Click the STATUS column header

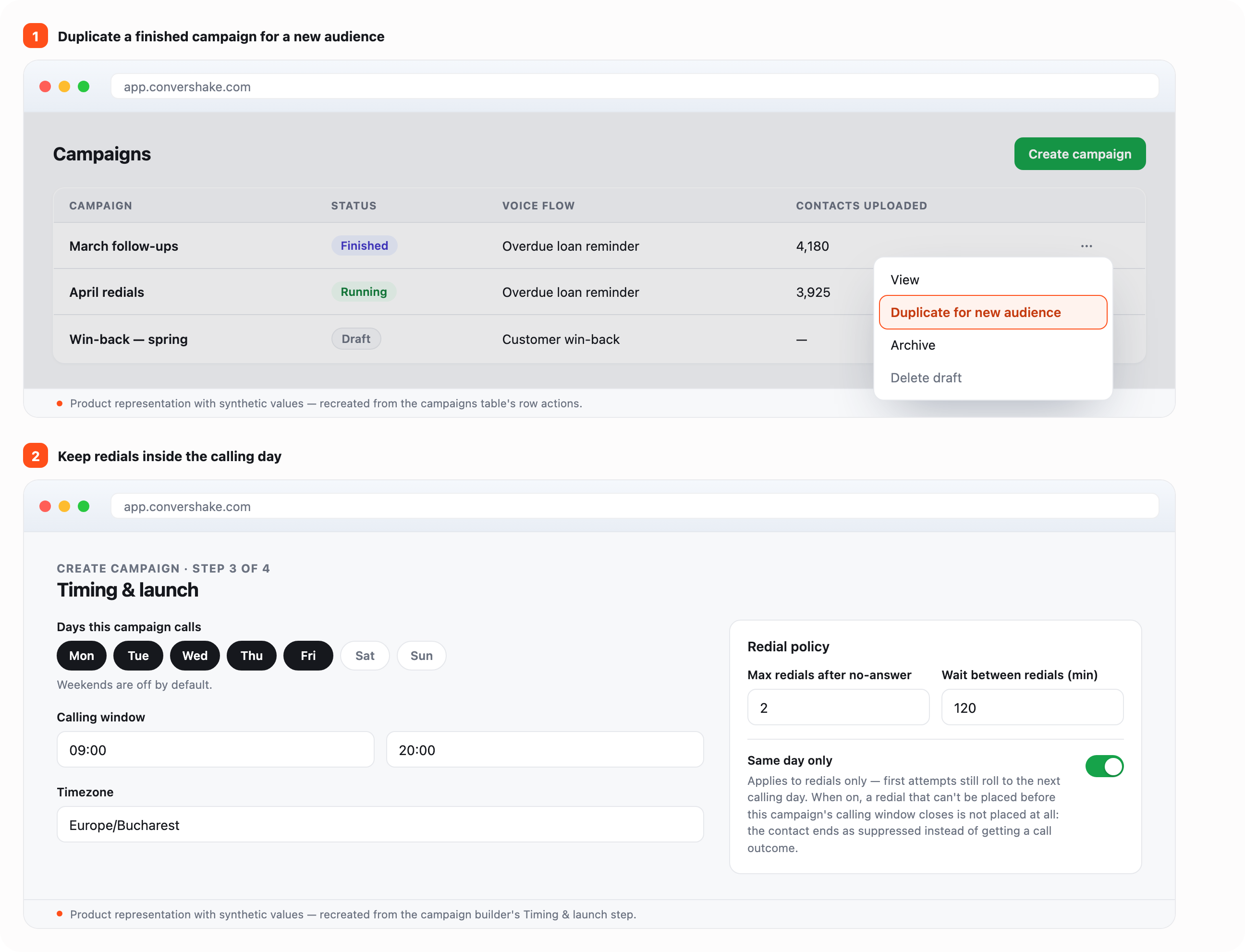click(354, 206)
